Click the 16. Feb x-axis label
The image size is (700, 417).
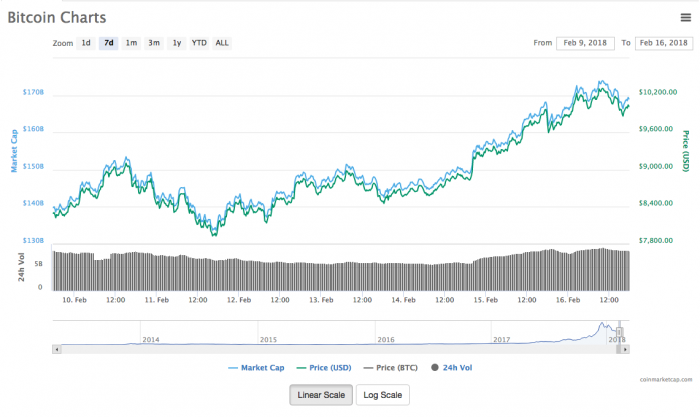[x=568, y=300]
